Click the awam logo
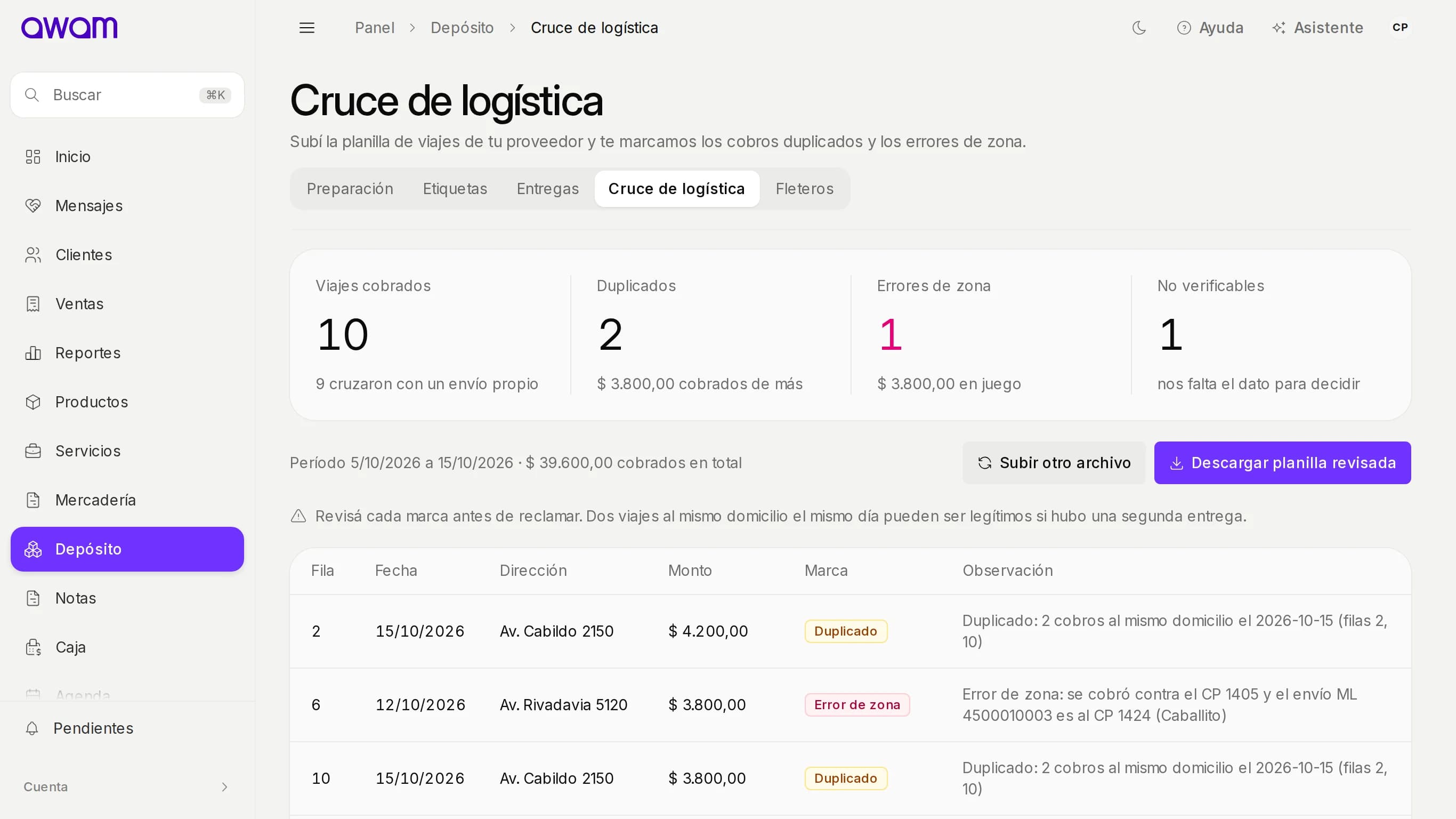The height and width of the screenshot is (819, 1456). coord(69,28)
